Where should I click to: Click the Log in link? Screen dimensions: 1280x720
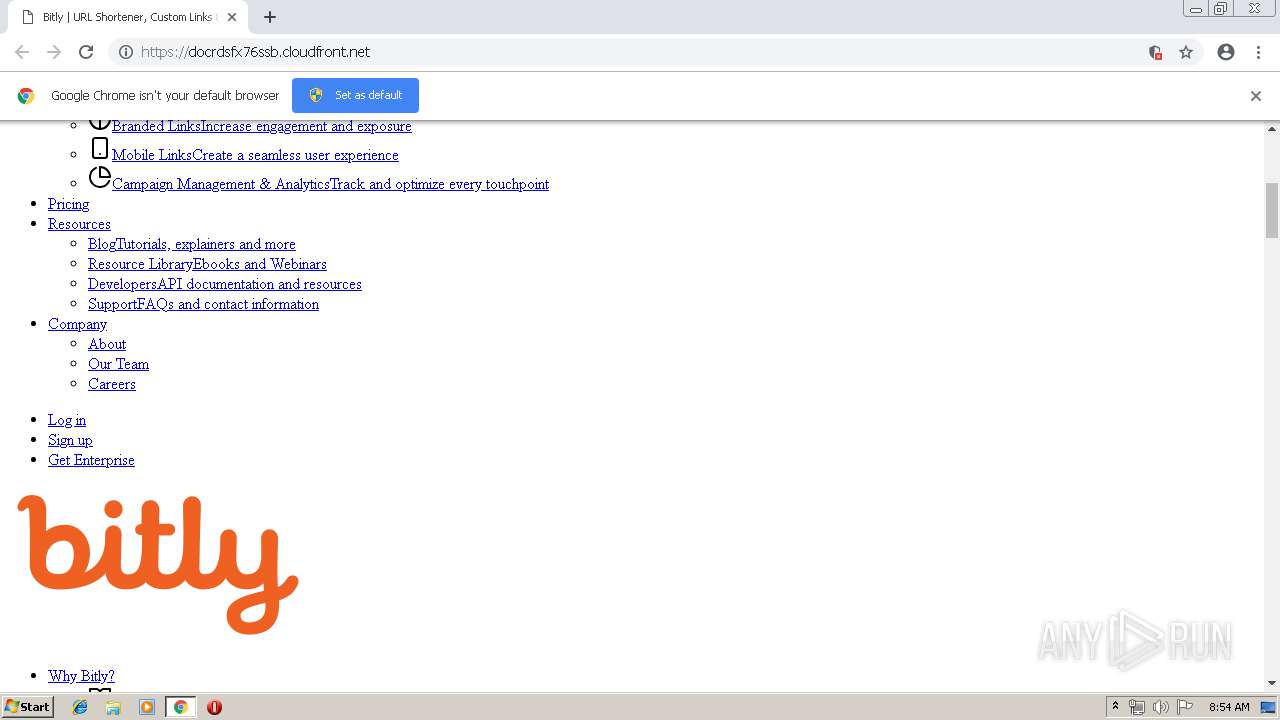[67, 420]
